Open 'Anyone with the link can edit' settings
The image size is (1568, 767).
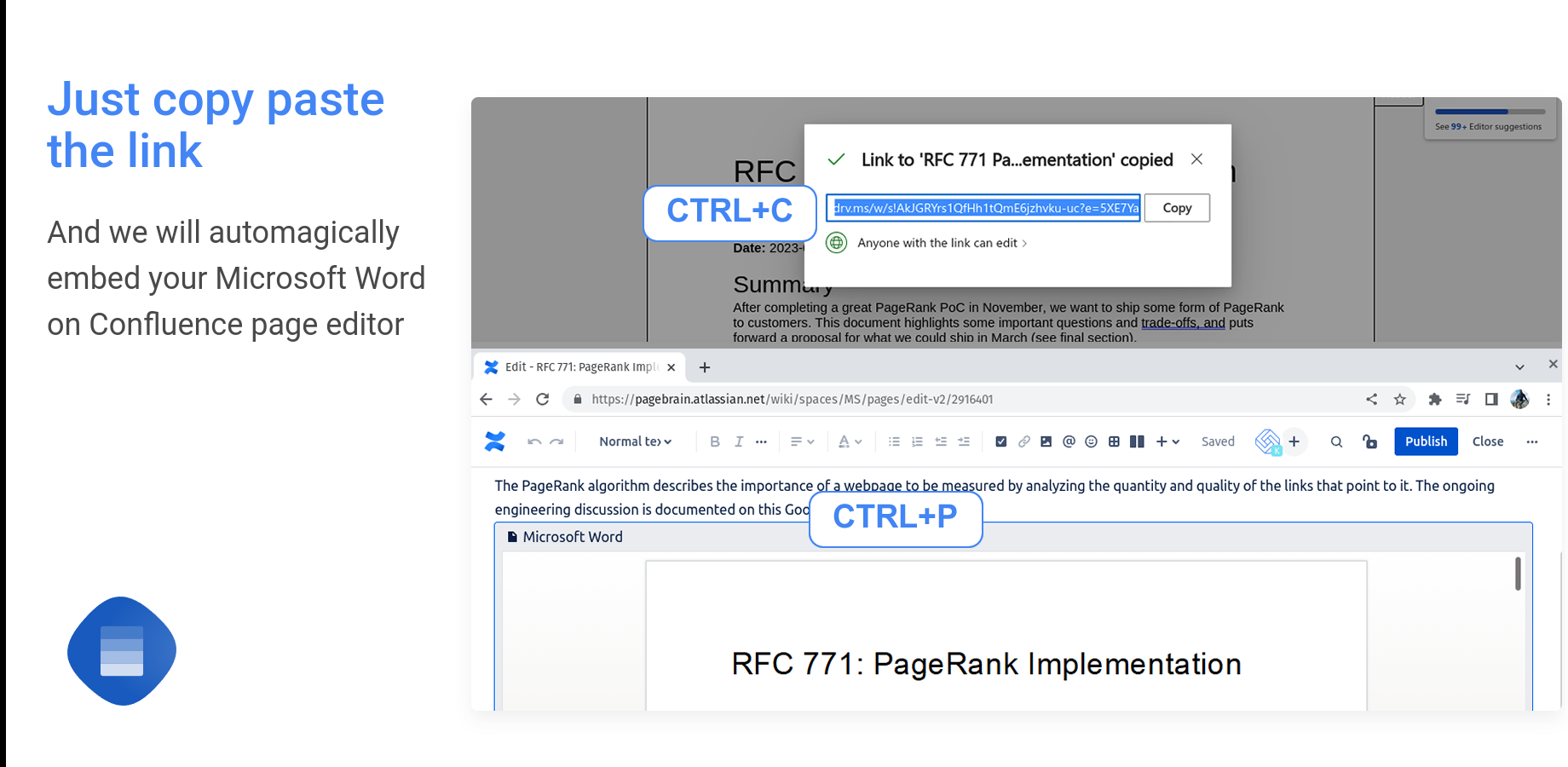coord(942,243)
